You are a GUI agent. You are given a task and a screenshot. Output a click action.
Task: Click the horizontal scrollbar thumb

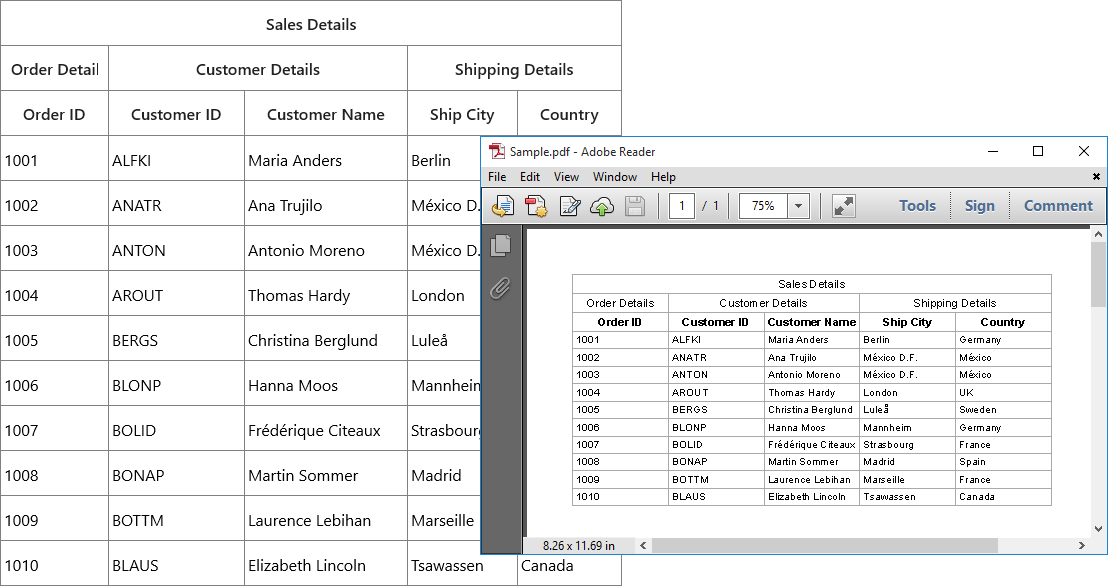point(824,545)
